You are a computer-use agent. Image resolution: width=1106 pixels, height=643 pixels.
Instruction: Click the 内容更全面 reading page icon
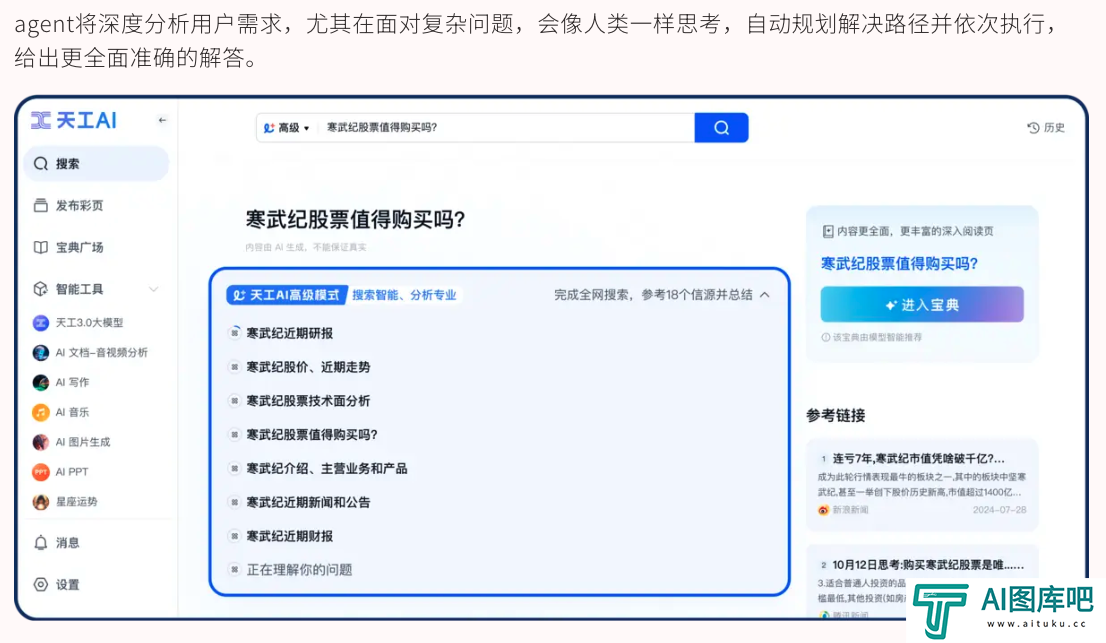pyautogui.click(x=828, y=231)
